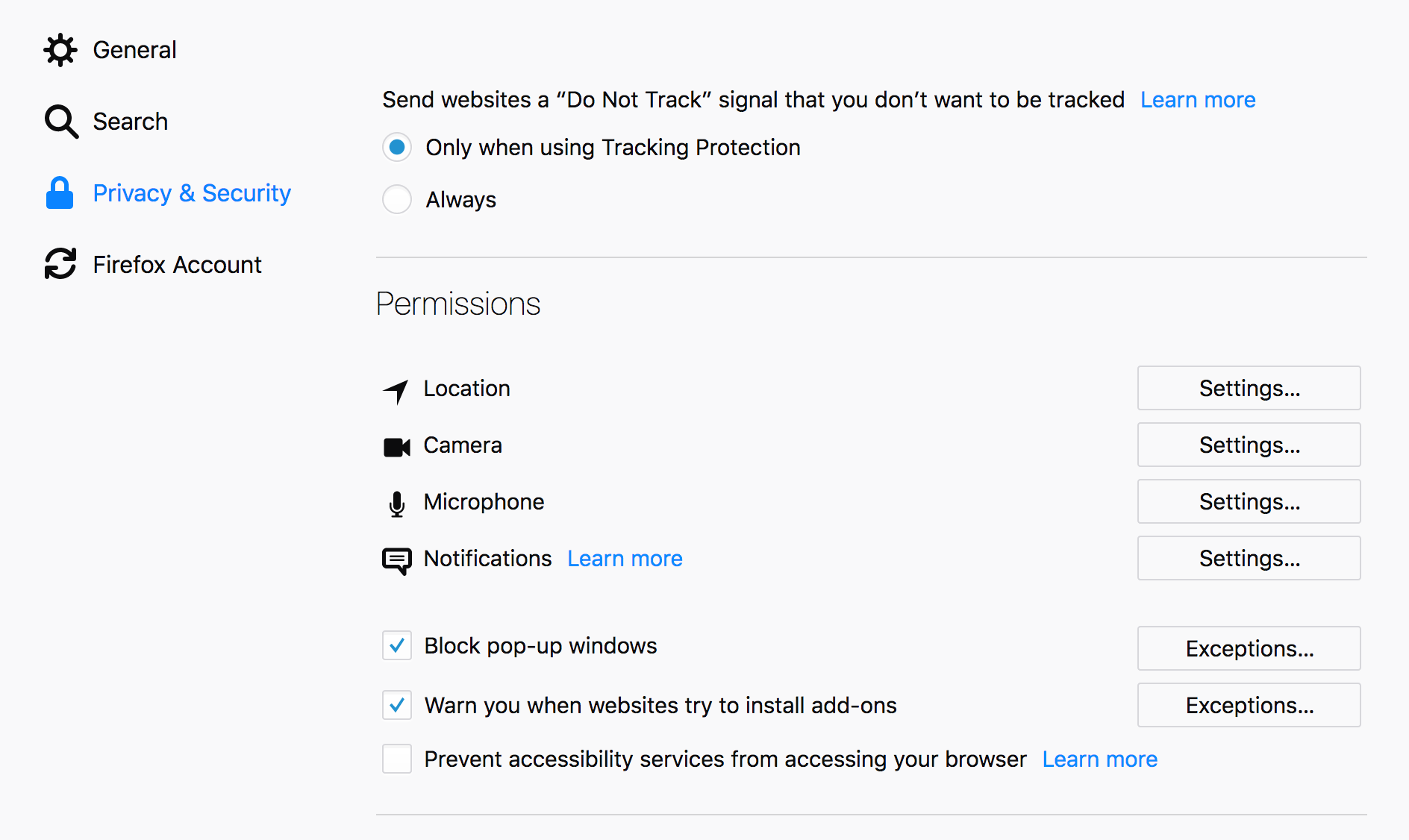
Task: Select the "Always" Do Not Track option
Action: 397,199
